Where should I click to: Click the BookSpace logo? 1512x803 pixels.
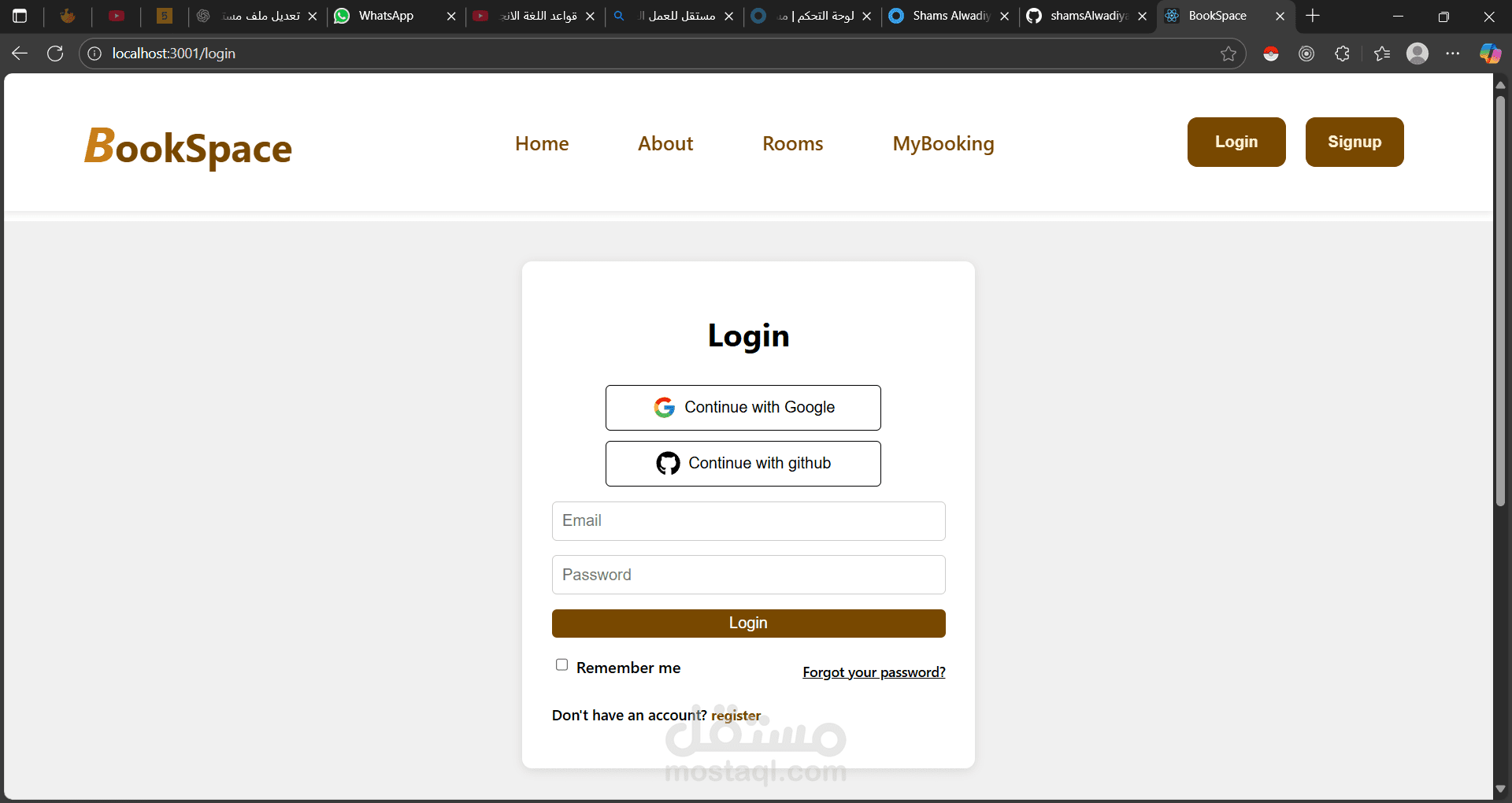pos(188,146)
